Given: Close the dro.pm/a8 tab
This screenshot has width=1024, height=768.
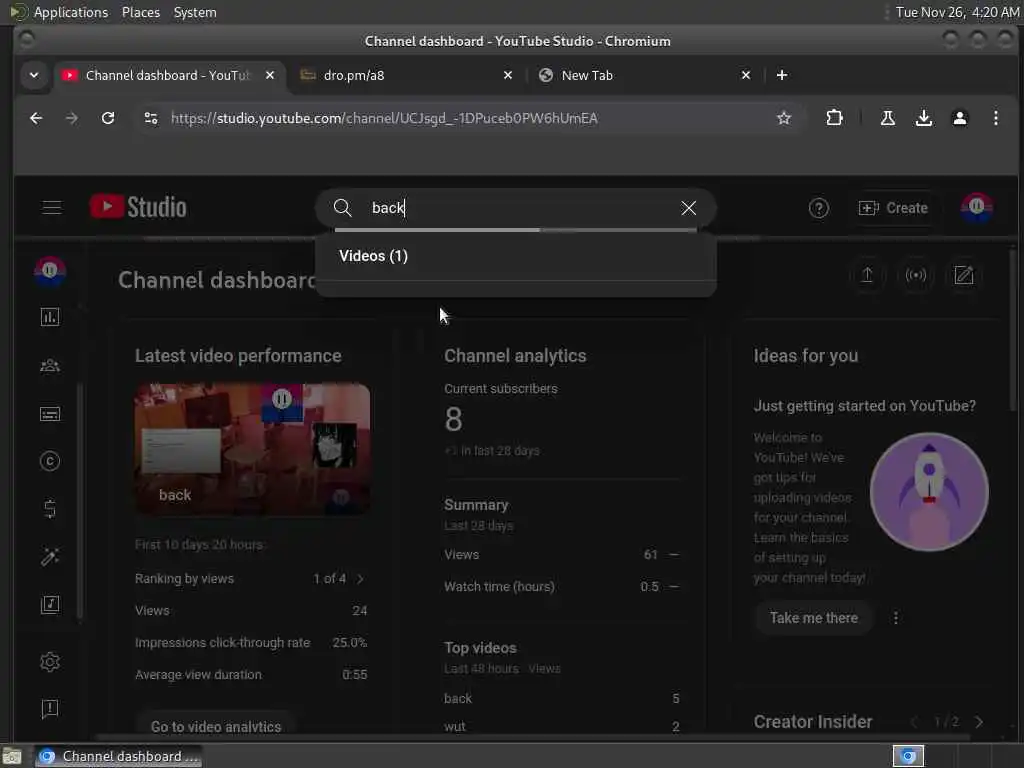Looking at the screenshot, I should pos(507,76).
